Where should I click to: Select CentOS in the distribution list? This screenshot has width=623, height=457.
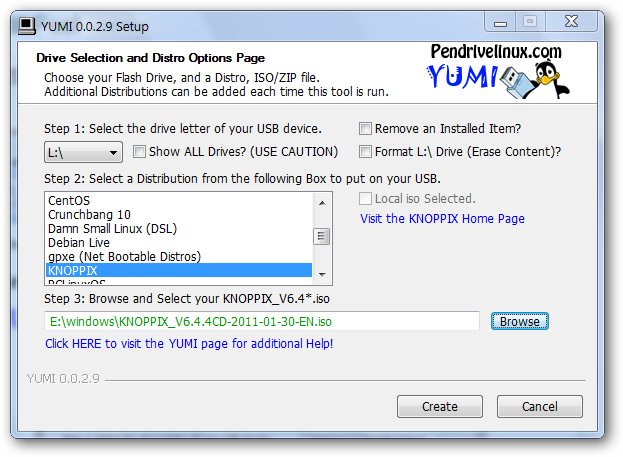tap(179, 200)
